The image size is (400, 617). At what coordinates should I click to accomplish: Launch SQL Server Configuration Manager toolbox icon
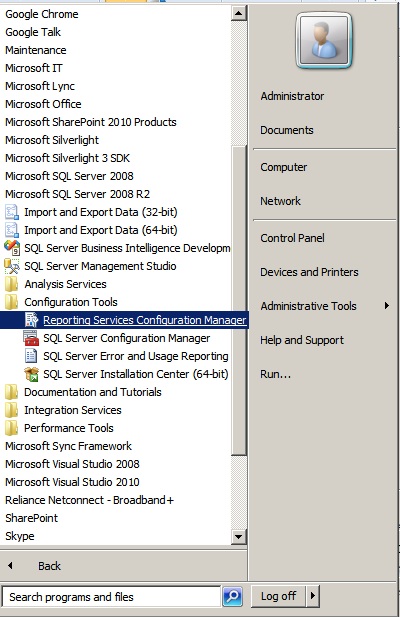(x=31, y=338)
